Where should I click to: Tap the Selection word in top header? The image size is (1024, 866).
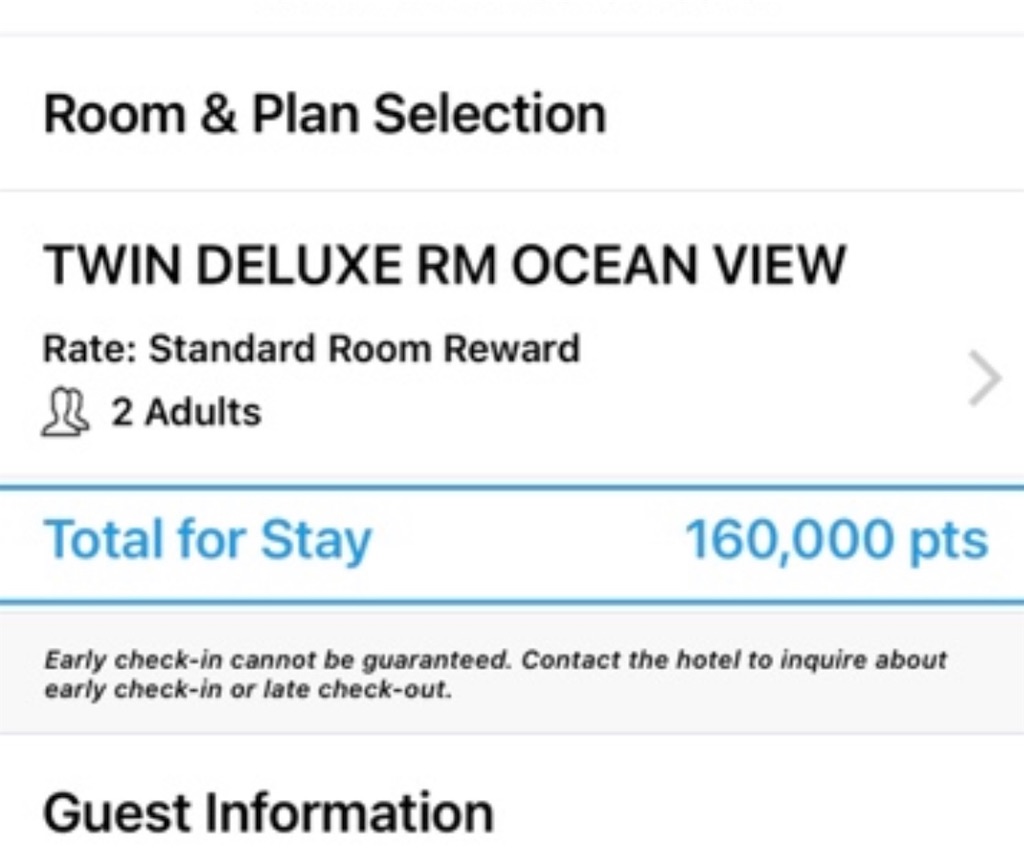(x=490, y=114)
